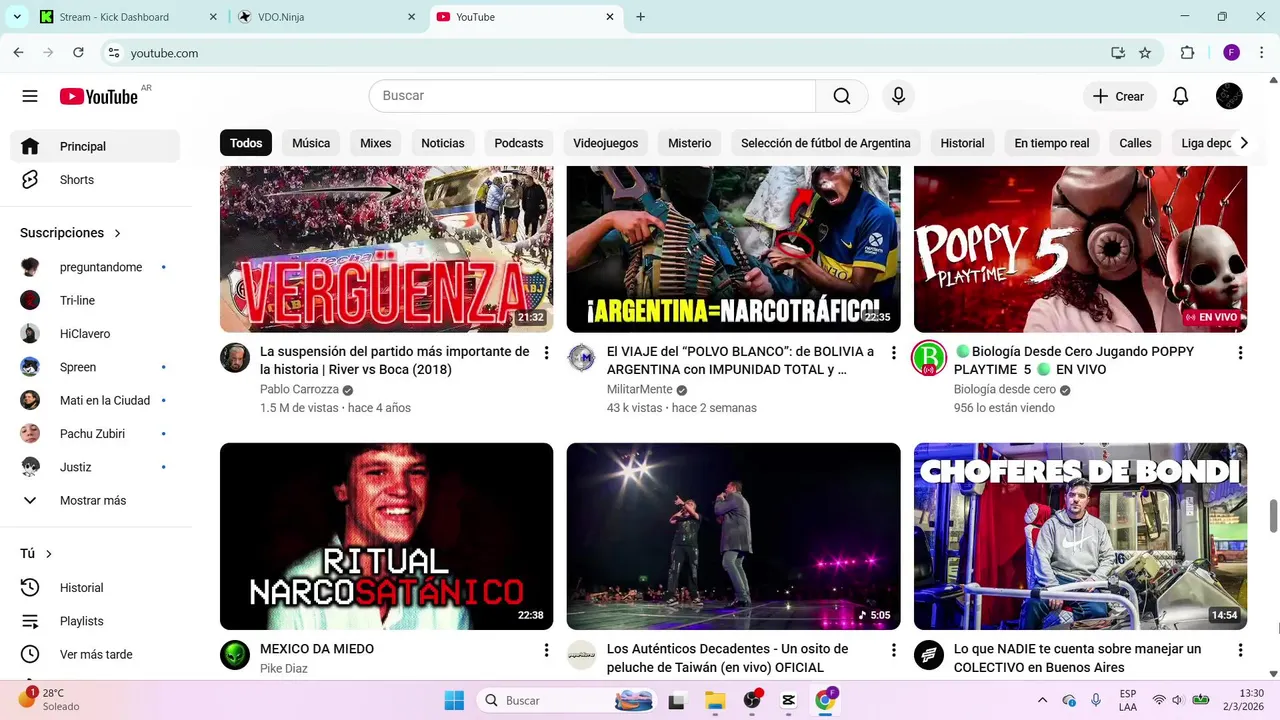Play the CHOFERES DE BONDI thumbnail
Screen dimensions: 1280x720
coord(1080,536)
